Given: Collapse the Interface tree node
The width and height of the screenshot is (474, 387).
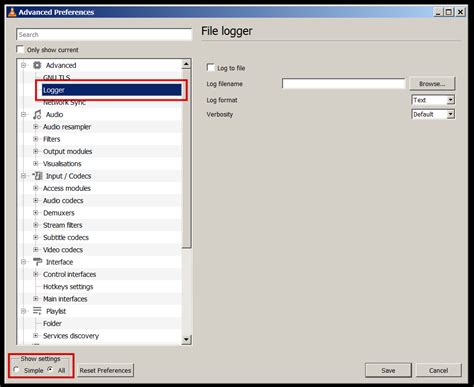Looking at the screenshot, I should click(x=23, y=262).
